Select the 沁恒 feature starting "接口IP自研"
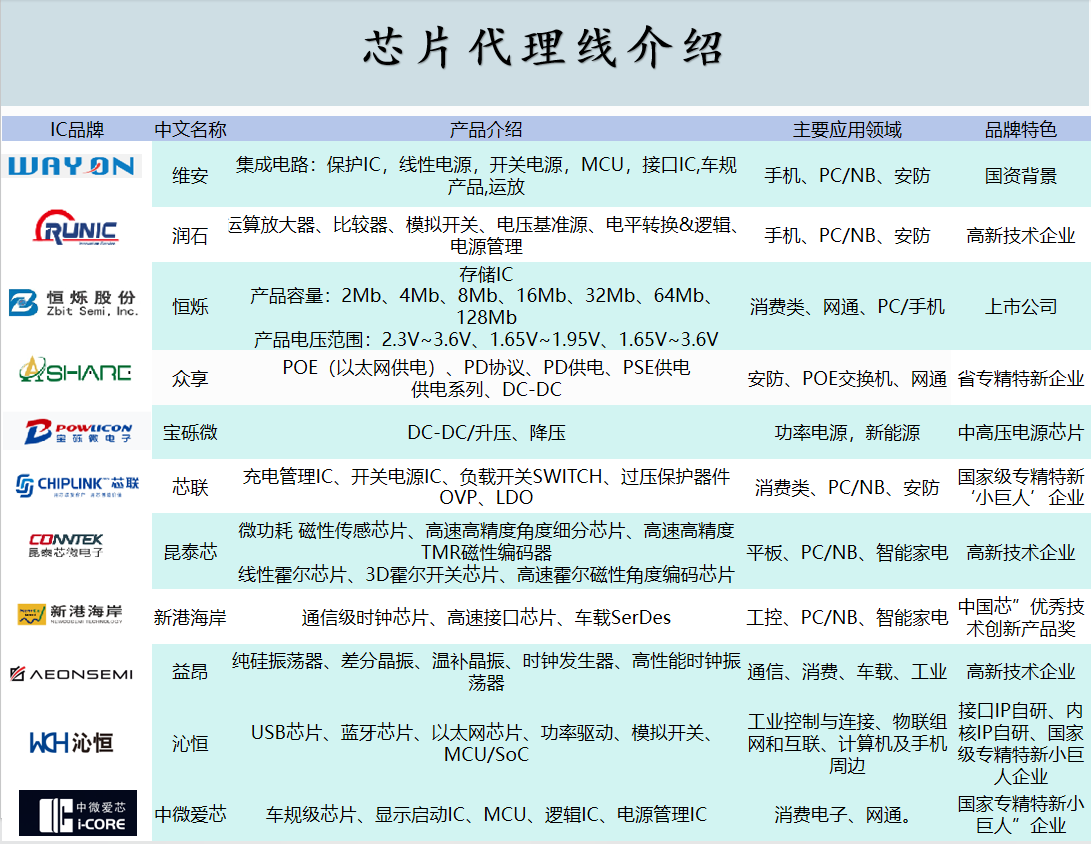Viewport: 1091px width, 844px height. (x=1020, y=743)
